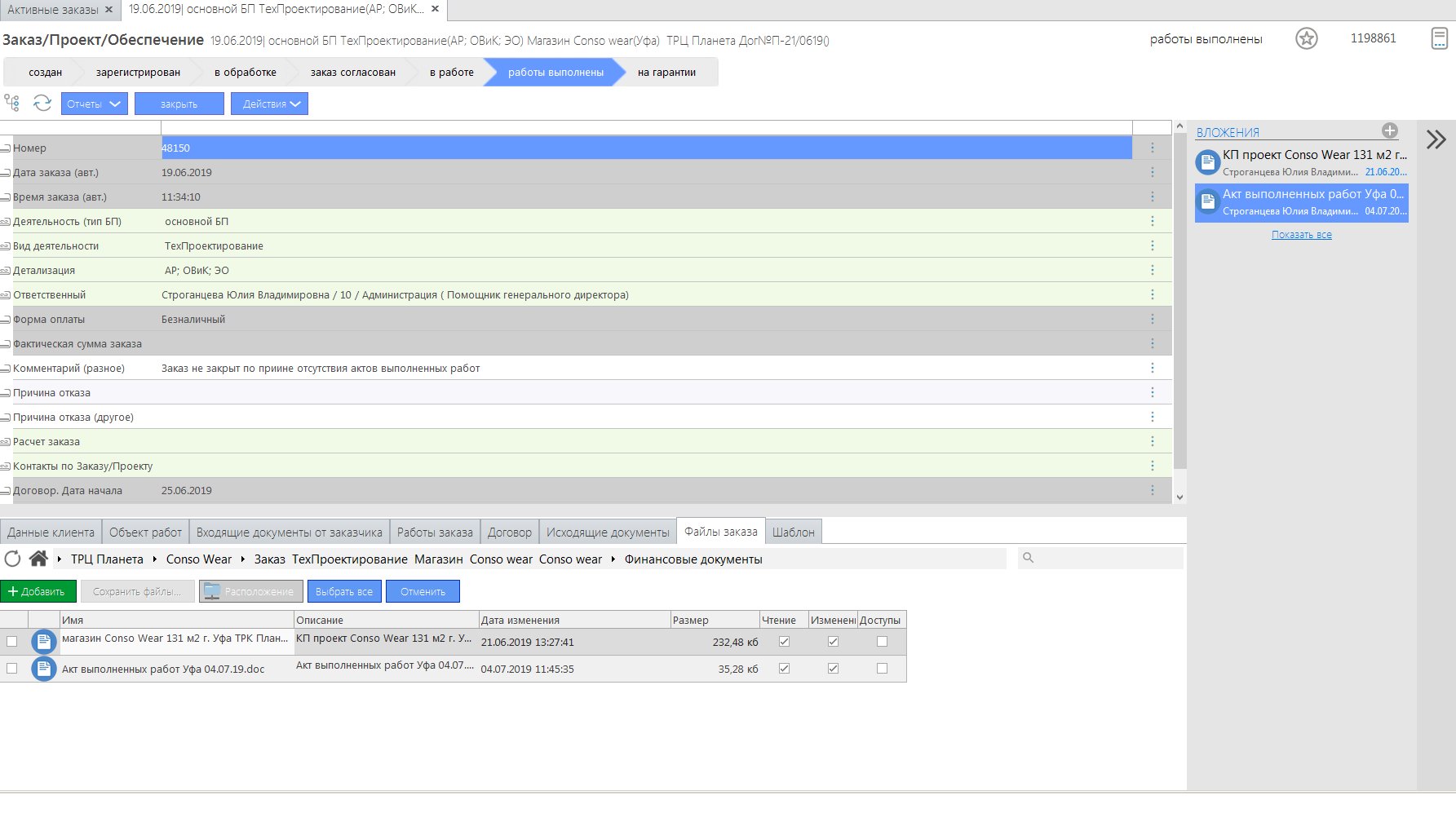Click the refresh icon beside Отчеты
The image size is (1456, 822).
[x=42, y=103]
